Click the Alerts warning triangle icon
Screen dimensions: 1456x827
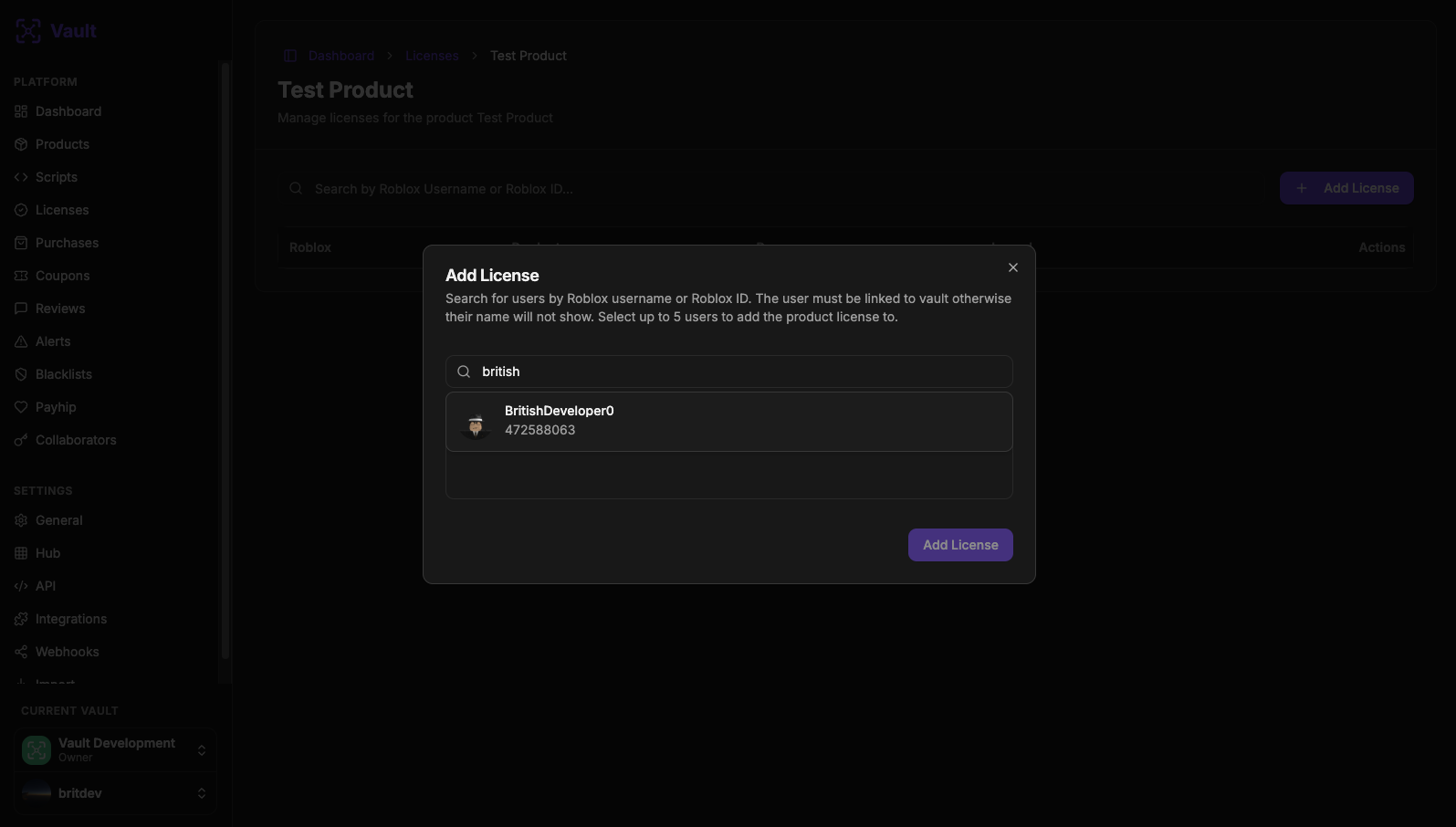click(21, 341)
